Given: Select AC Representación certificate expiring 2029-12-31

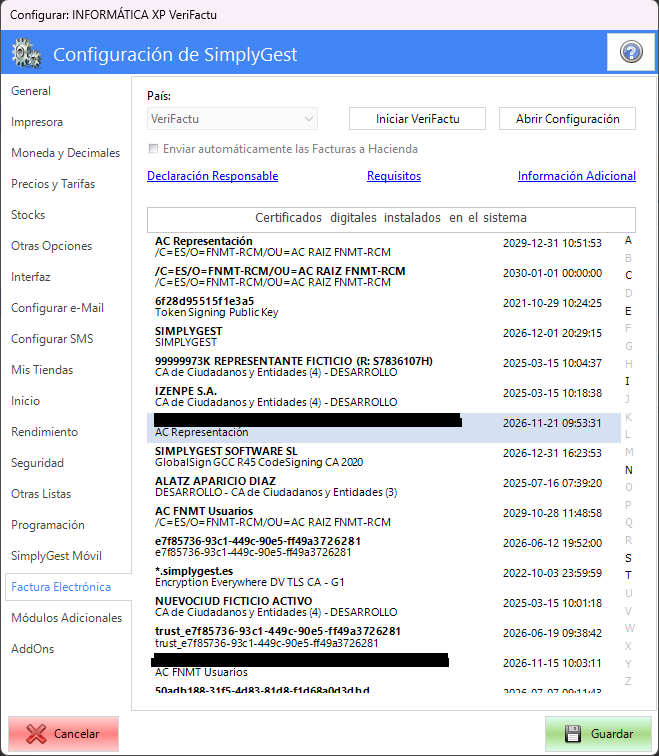Looking at the screenshot, I should pos(384,246).
